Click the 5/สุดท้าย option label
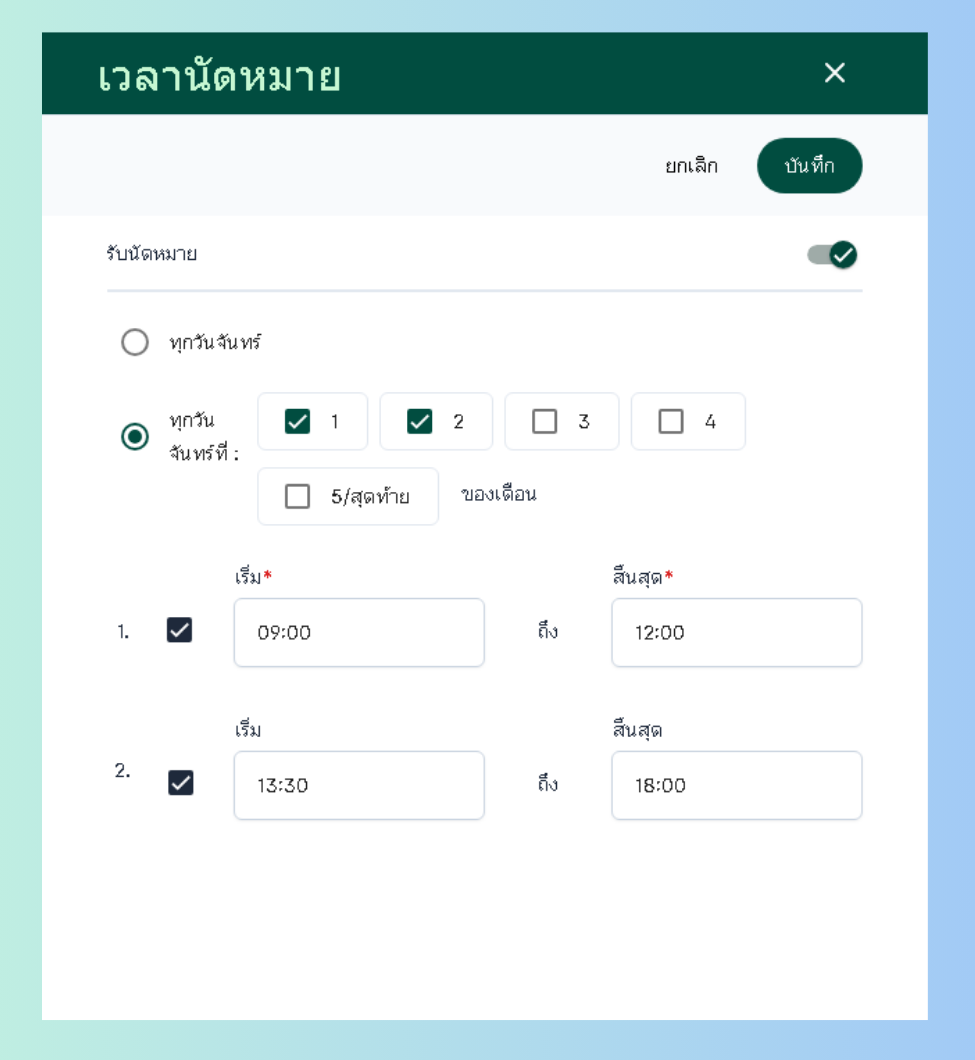 click(371, 497)
